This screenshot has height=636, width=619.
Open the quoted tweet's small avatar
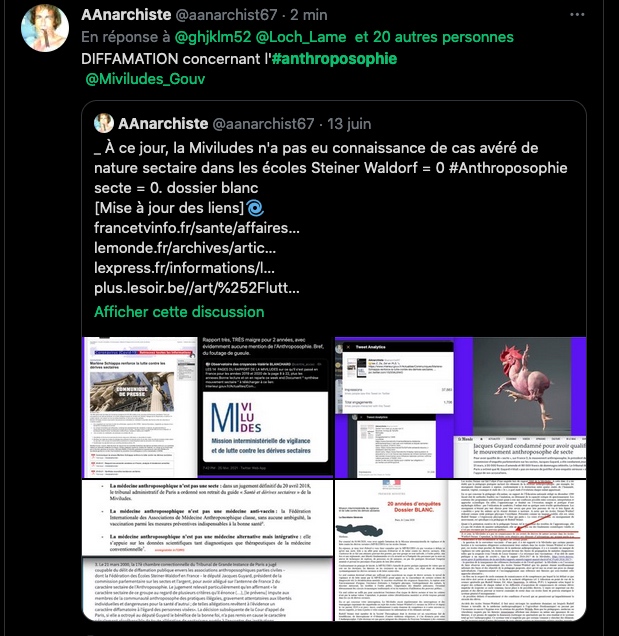pos(104,123)
